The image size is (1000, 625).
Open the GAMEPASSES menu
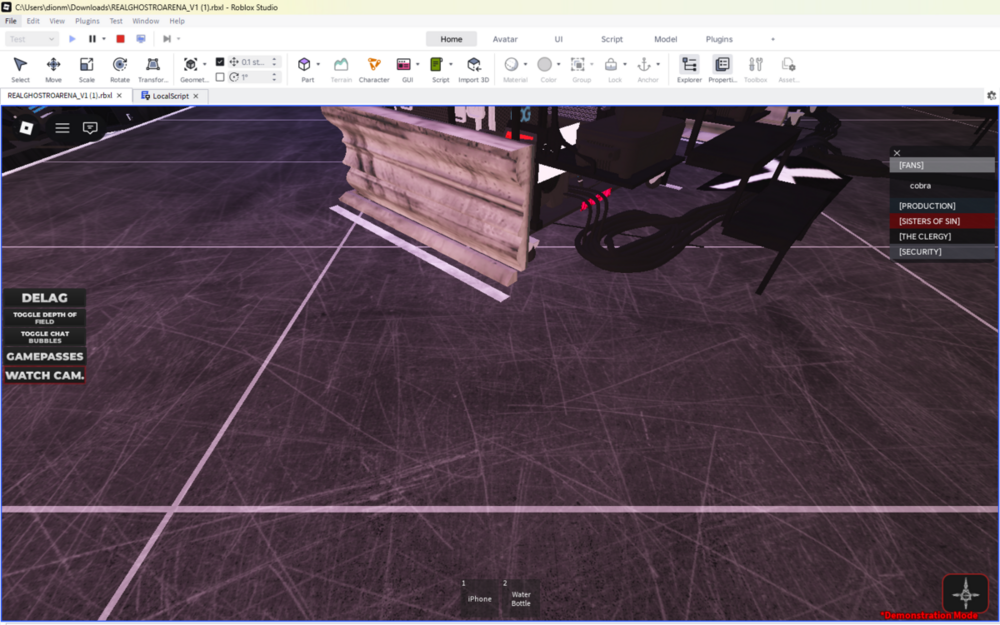[45, 357]
